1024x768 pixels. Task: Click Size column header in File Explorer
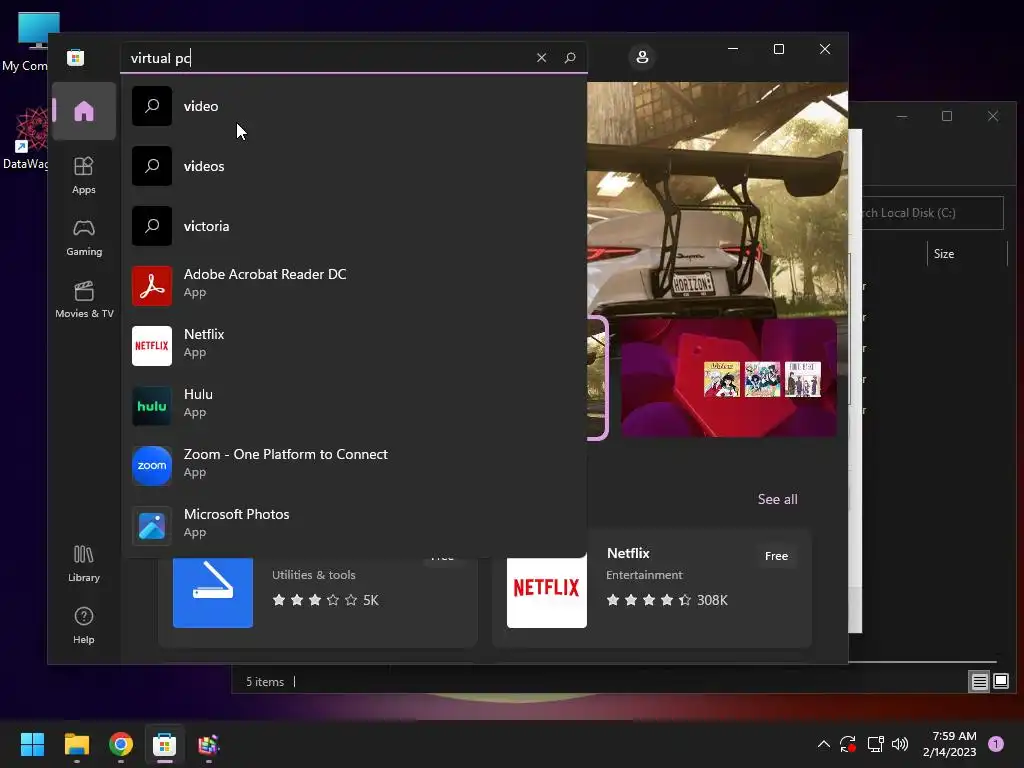944,254
